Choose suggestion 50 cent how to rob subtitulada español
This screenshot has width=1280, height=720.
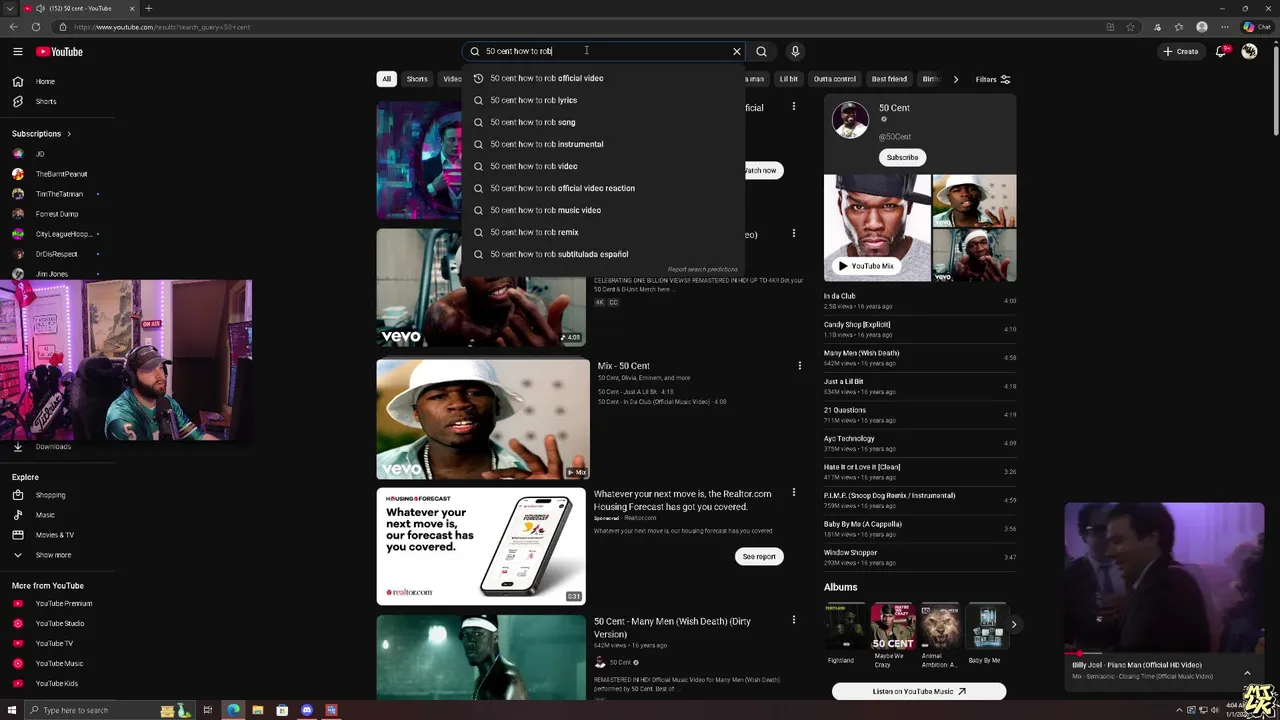[x=604, y=254]
